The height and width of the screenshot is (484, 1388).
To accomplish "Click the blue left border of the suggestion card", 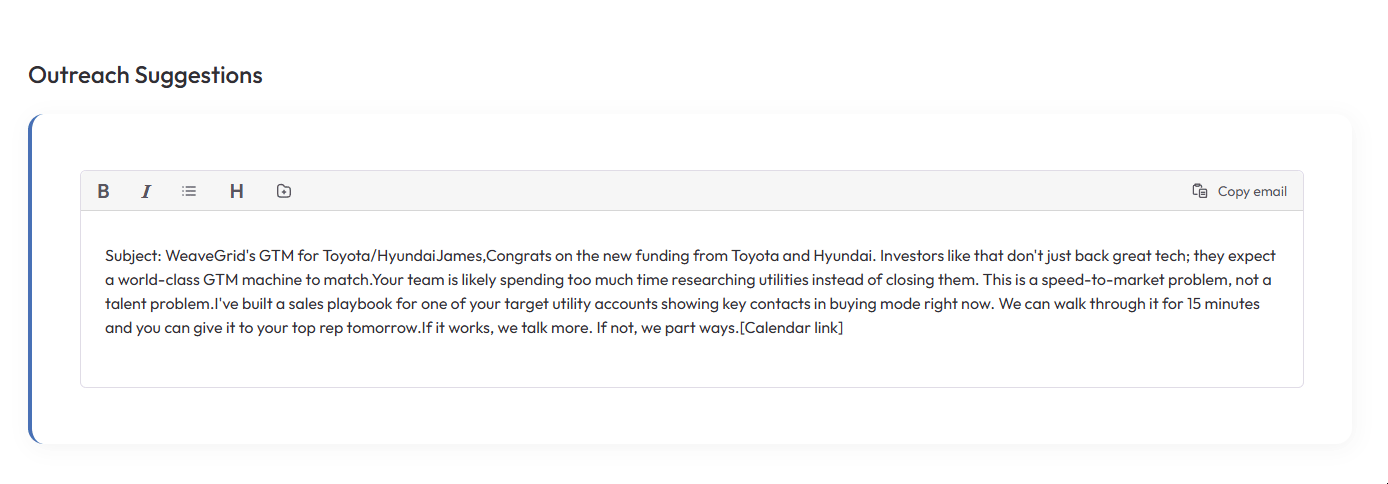I will (x=31, y=280).
